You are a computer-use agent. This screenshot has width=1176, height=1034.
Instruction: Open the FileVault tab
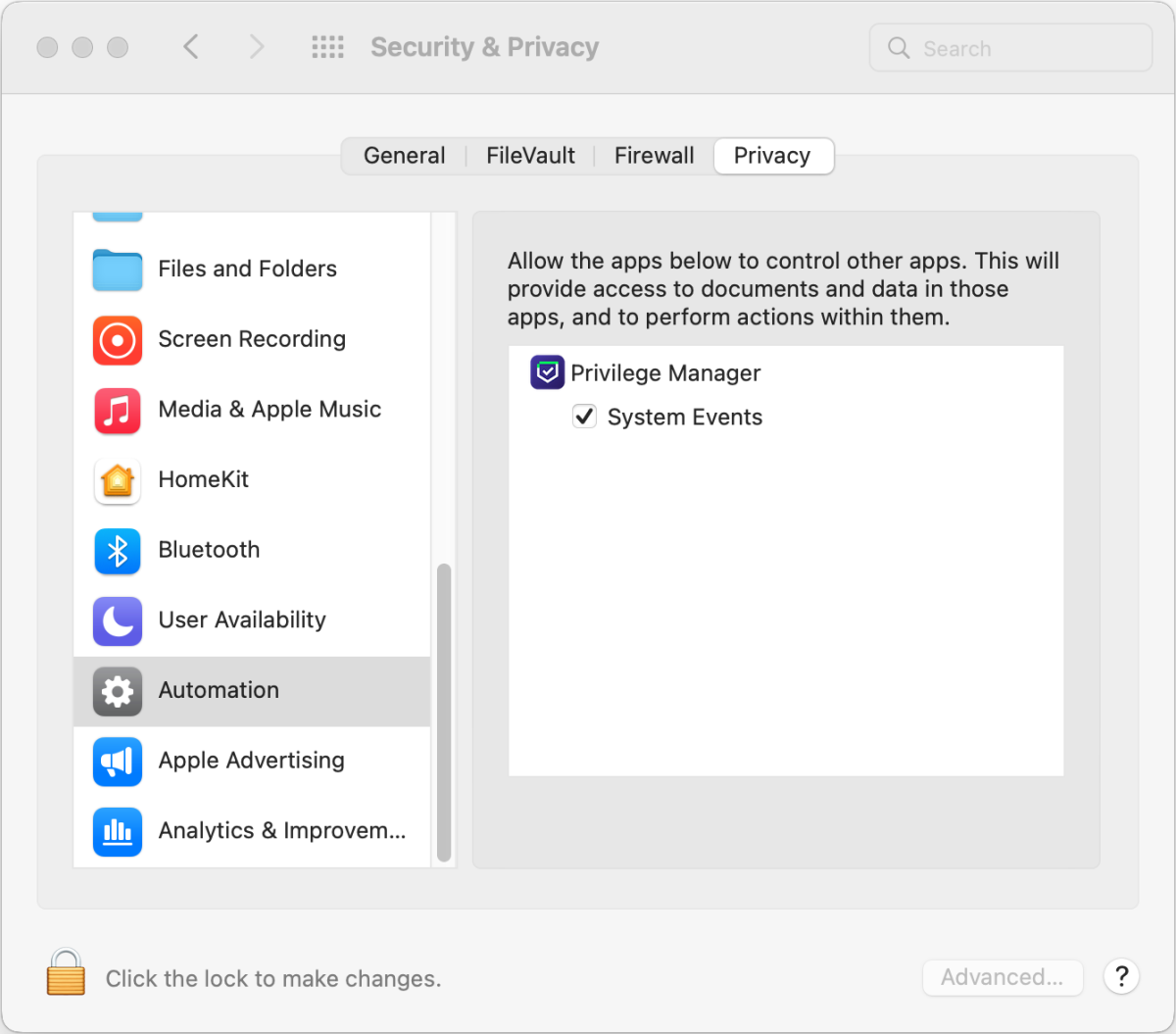coord(530,156)
